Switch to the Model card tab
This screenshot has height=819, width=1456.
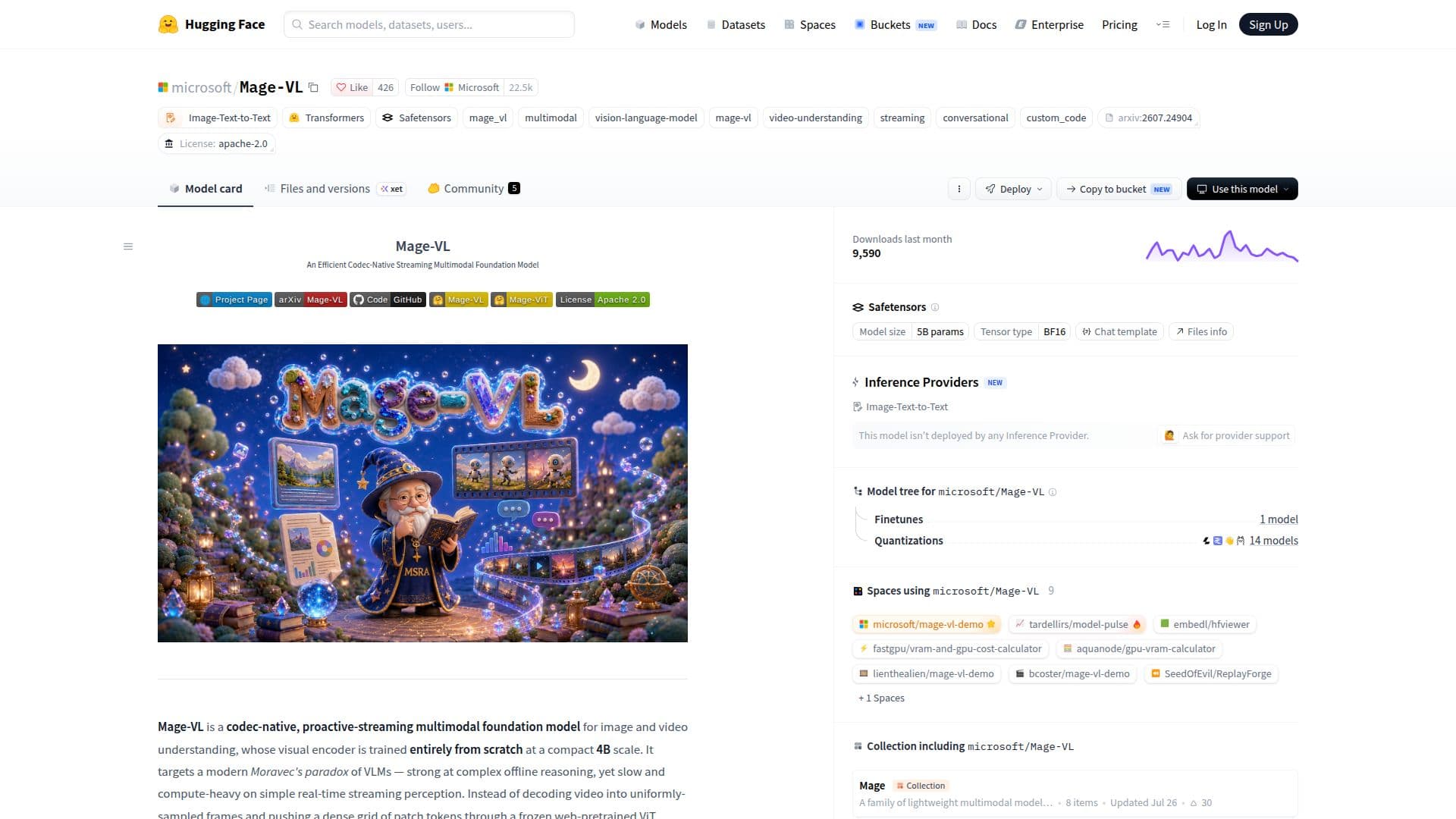pos(206,189)
